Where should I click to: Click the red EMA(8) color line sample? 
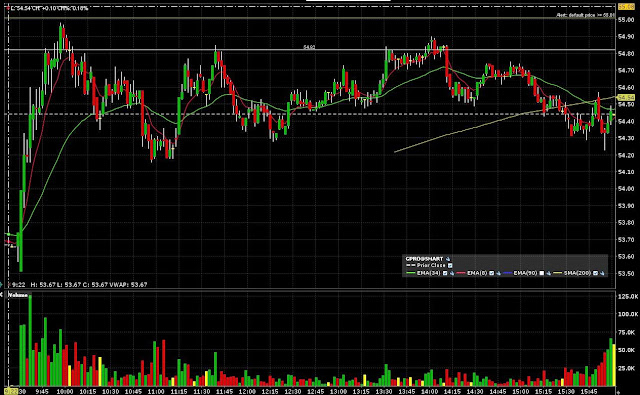click(460, 273)
